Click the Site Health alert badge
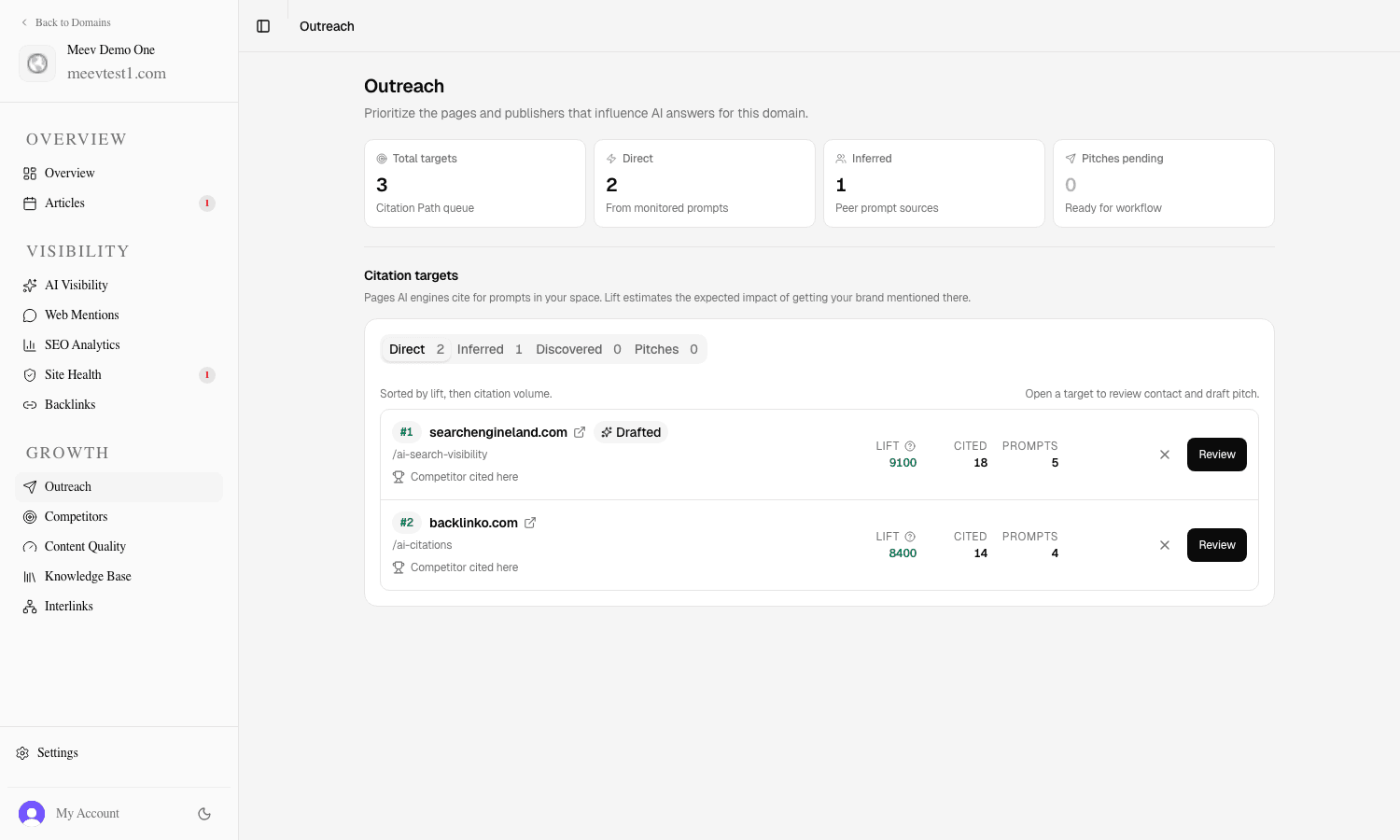This screenshot has height=840, width=1400. coord(207,375)
